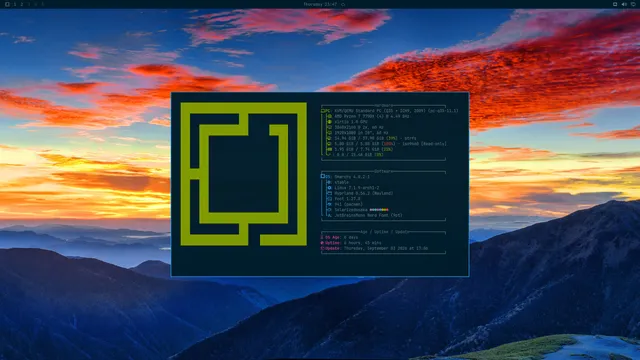The width and height of the screenshot is (640, 360).
Task: Click the '[Read-only]' text on iso9660 row
Action: (434, 144)
